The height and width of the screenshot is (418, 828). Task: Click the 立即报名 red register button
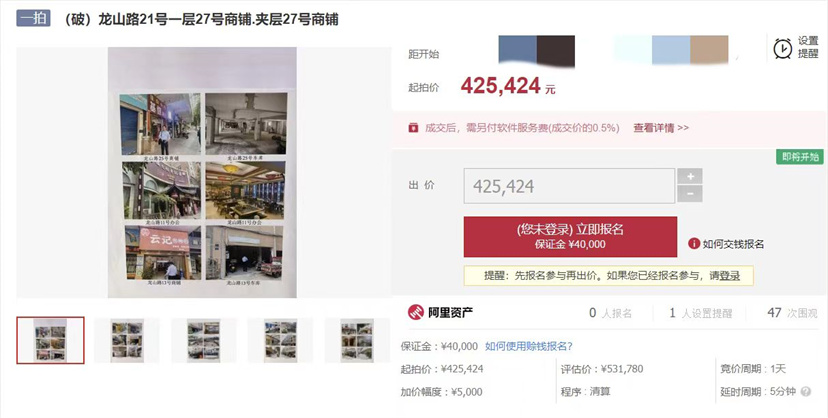570,236
